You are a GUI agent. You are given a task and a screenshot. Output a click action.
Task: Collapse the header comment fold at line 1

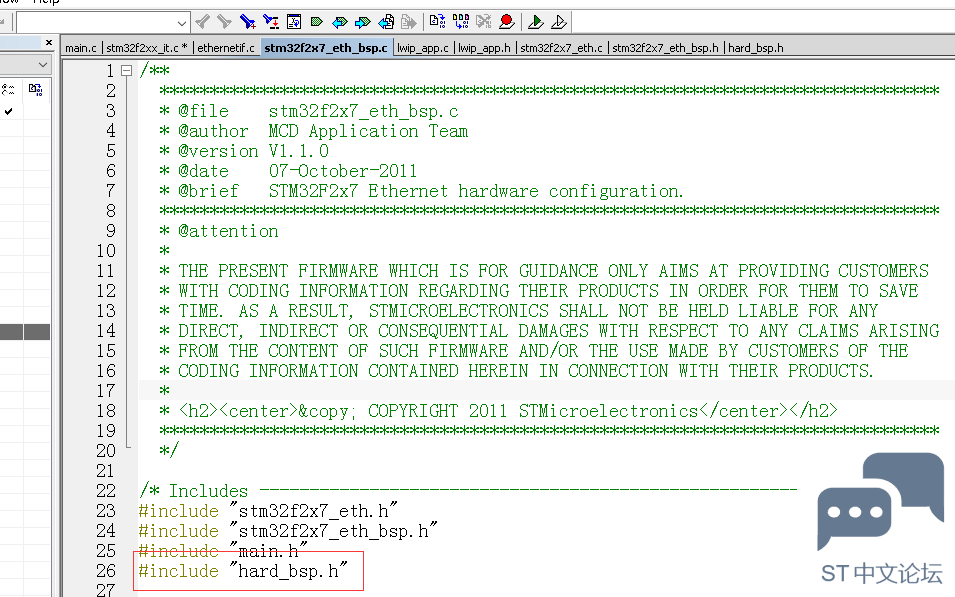pyautogui.click(x=127, y=71)
